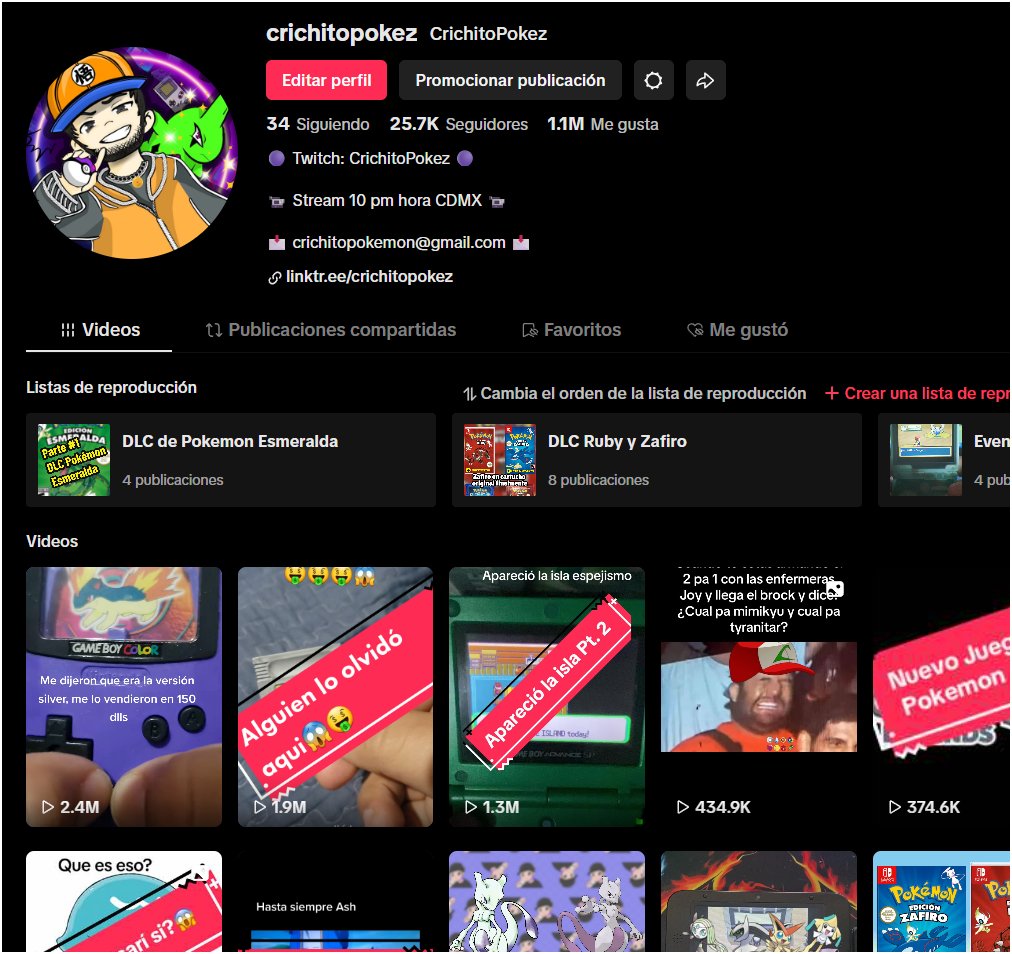Click the 25.7K Seguidores count
1012x954 pixels.
pos(458,124)
